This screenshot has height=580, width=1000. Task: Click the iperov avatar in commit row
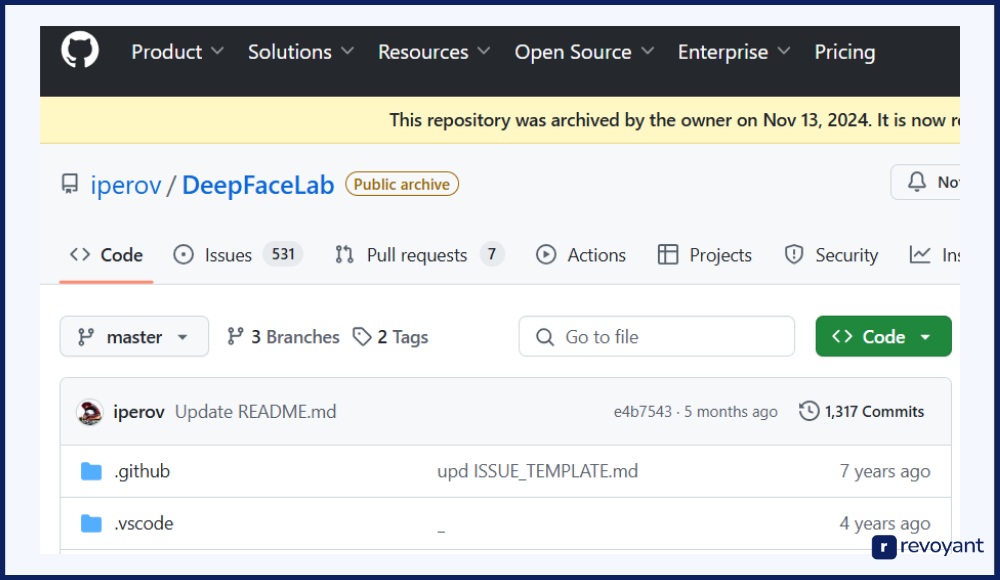90,412
